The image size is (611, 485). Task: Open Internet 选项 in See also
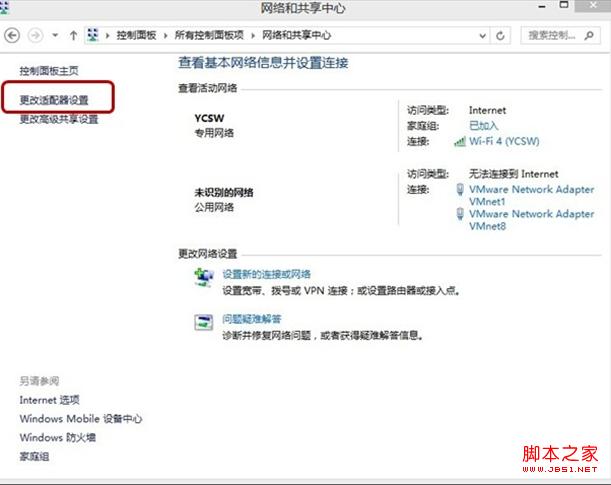tap(49, 400)
